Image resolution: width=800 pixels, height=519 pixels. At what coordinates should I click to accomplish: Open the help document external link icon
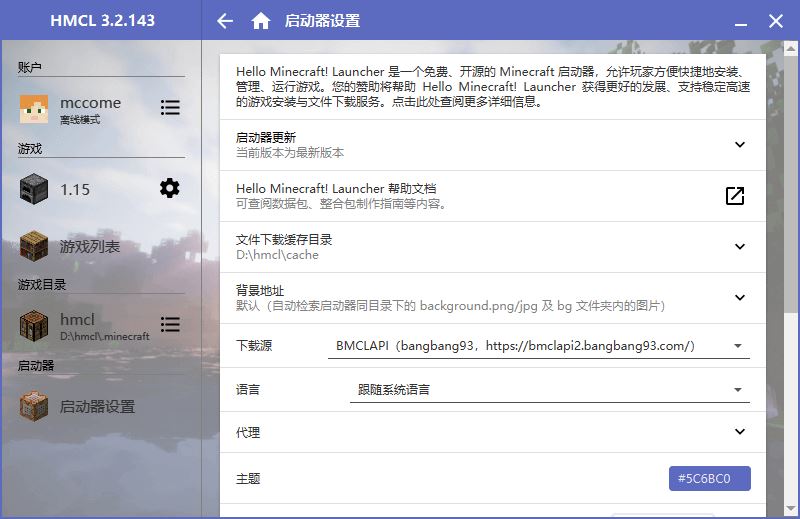pyautogui.click(x=735, y=196)
